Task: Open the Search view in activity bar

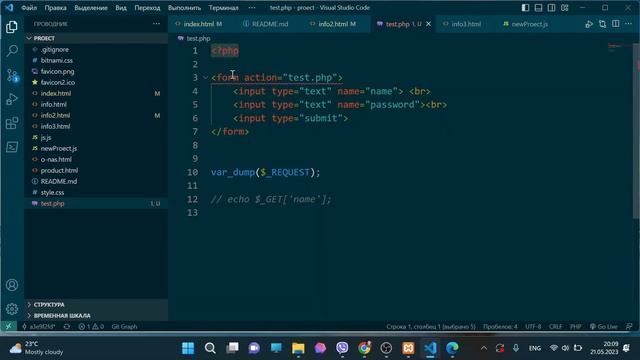Action: pyautogui.click(x=12, y=51)
